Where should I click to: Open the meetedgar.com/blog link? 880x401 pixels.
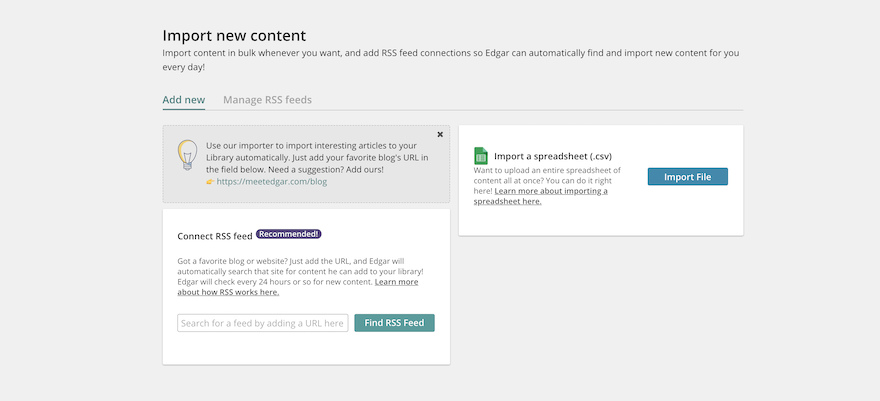[x=272, y=182]
